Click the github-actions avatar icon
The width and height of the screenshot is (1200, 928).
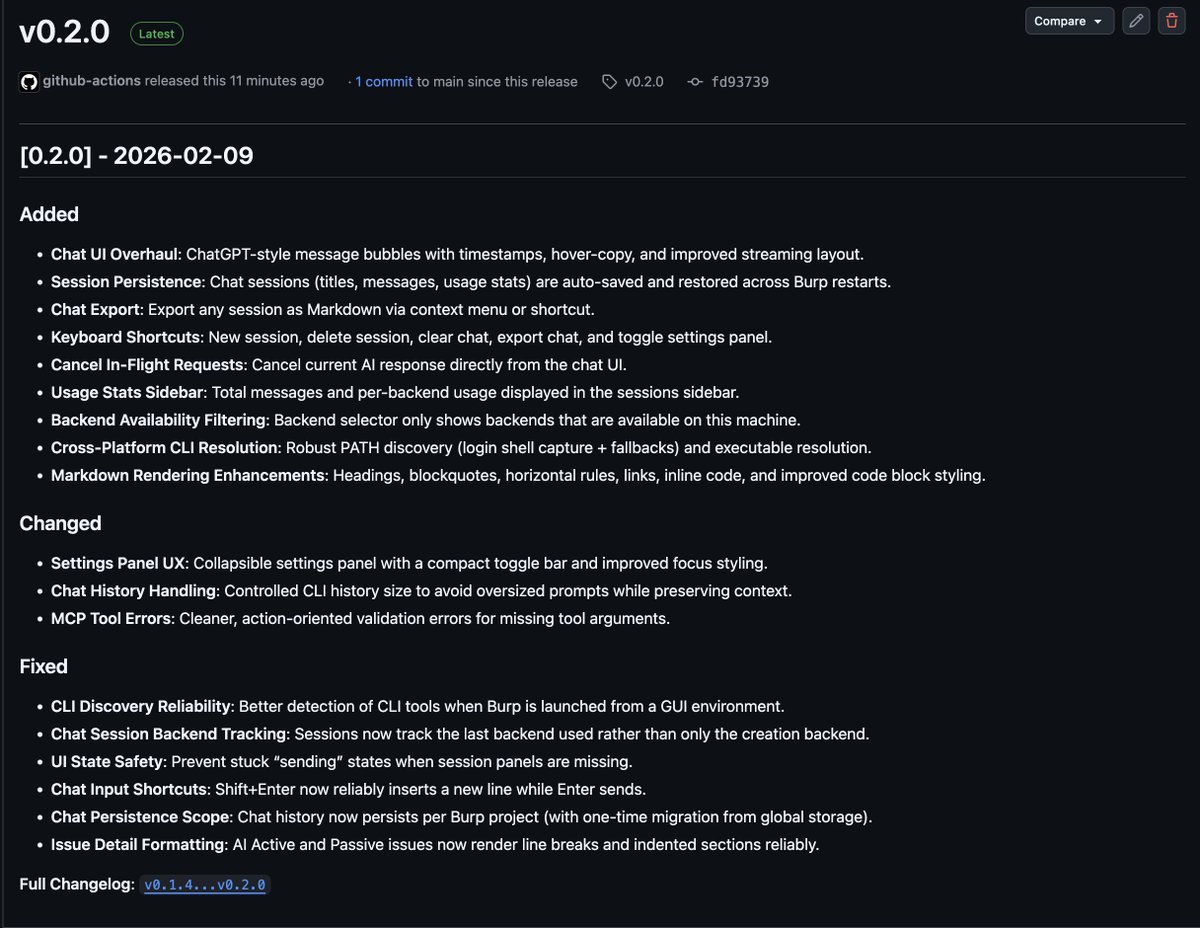click(29, 82)
